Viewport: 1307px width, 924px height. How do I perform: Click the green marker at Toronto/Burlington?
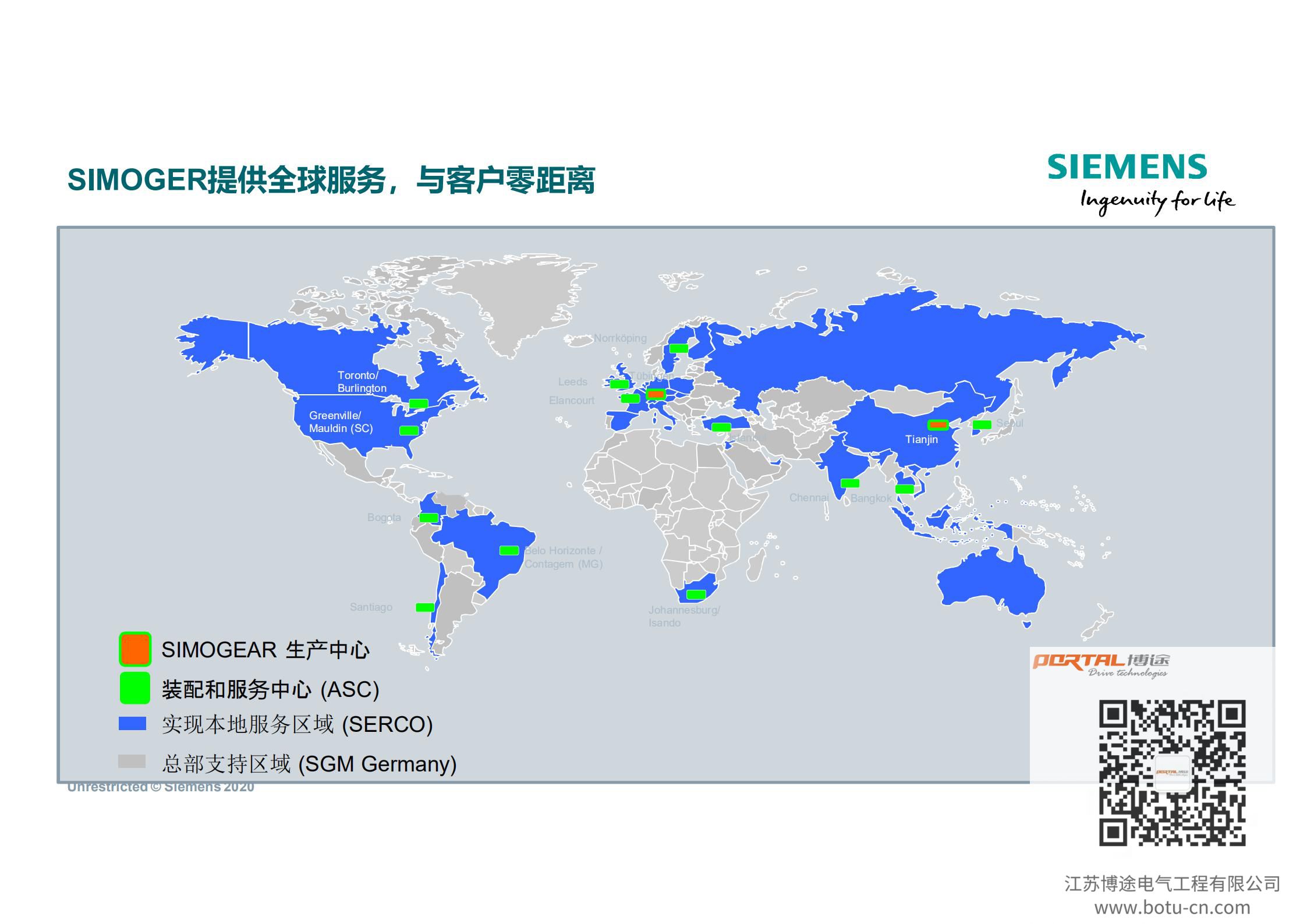click(418, 403)
